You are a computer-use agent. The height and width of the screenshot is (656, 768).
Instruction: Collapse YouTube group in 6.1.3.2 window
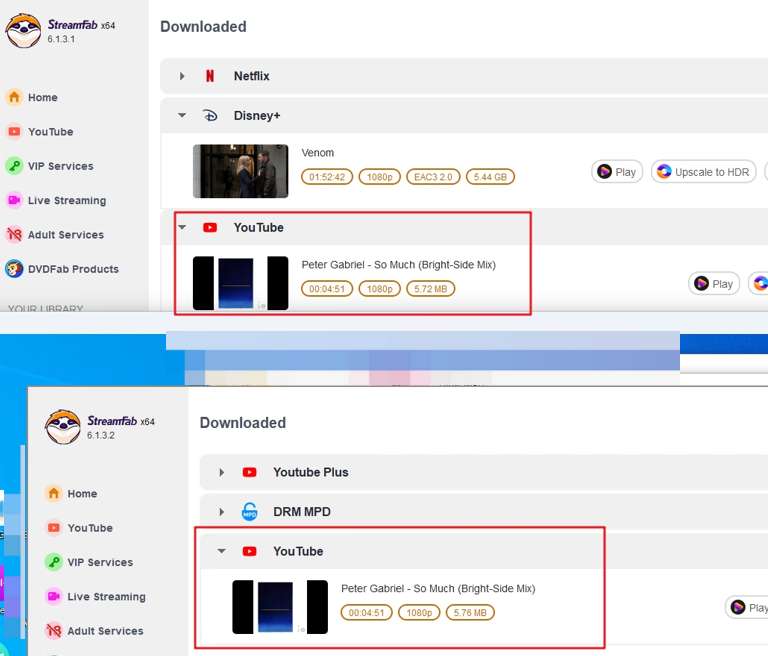point(221,551)
